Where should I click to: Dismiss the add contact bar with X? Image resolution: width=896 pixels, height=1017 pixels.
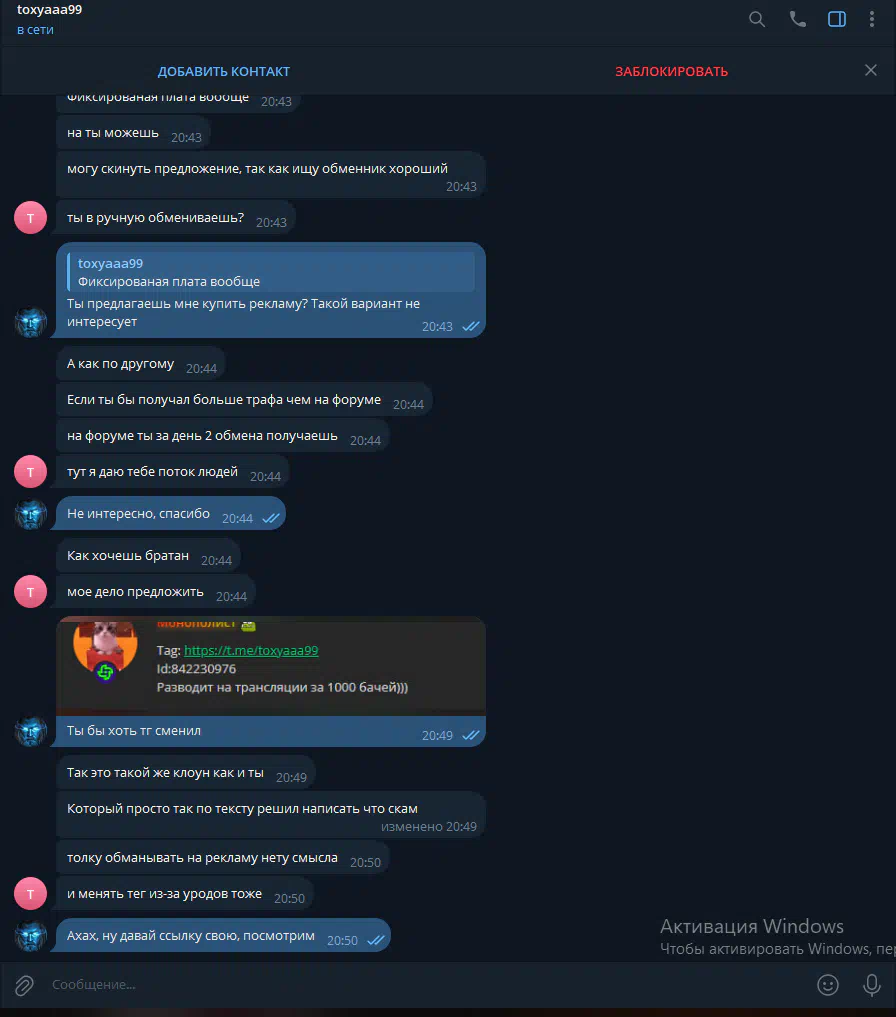tap(871, 70)
